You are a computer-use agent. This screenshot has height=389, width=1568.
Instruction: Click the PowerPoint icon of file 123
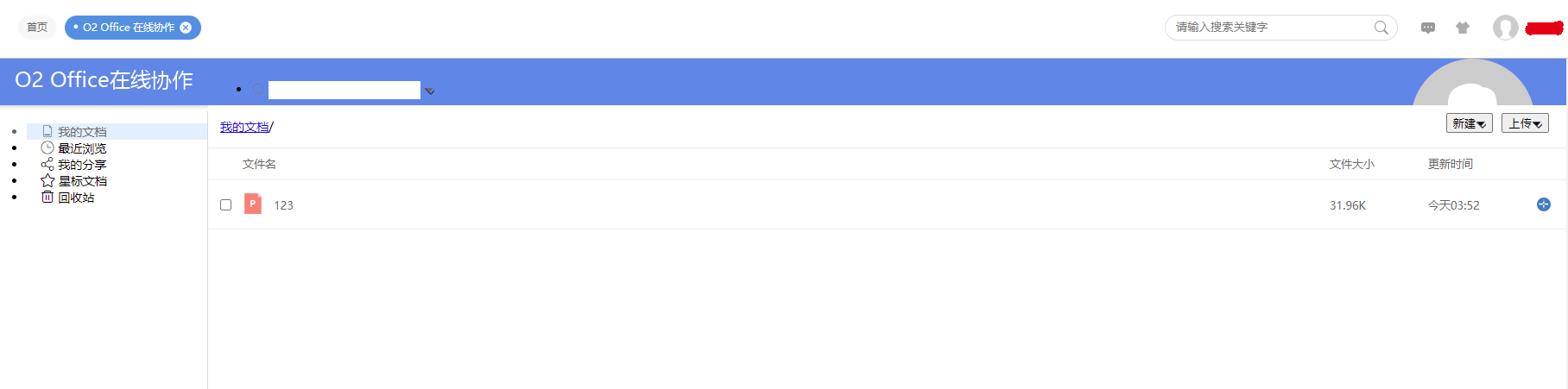click(x=253, y=204)
